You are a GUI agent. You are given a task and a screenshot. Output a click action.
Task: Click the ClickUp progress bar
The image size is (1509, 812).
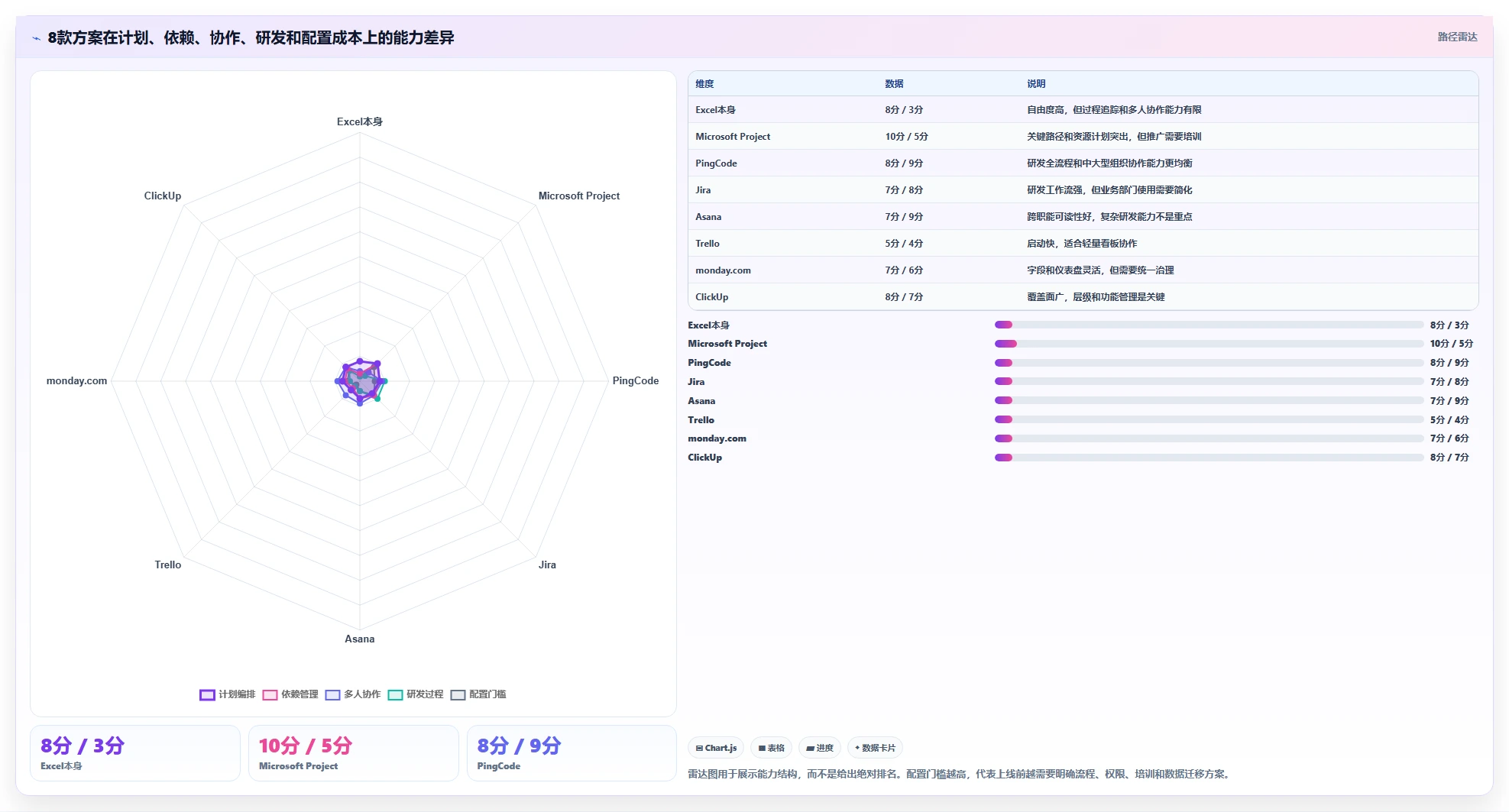[1209, 458]
